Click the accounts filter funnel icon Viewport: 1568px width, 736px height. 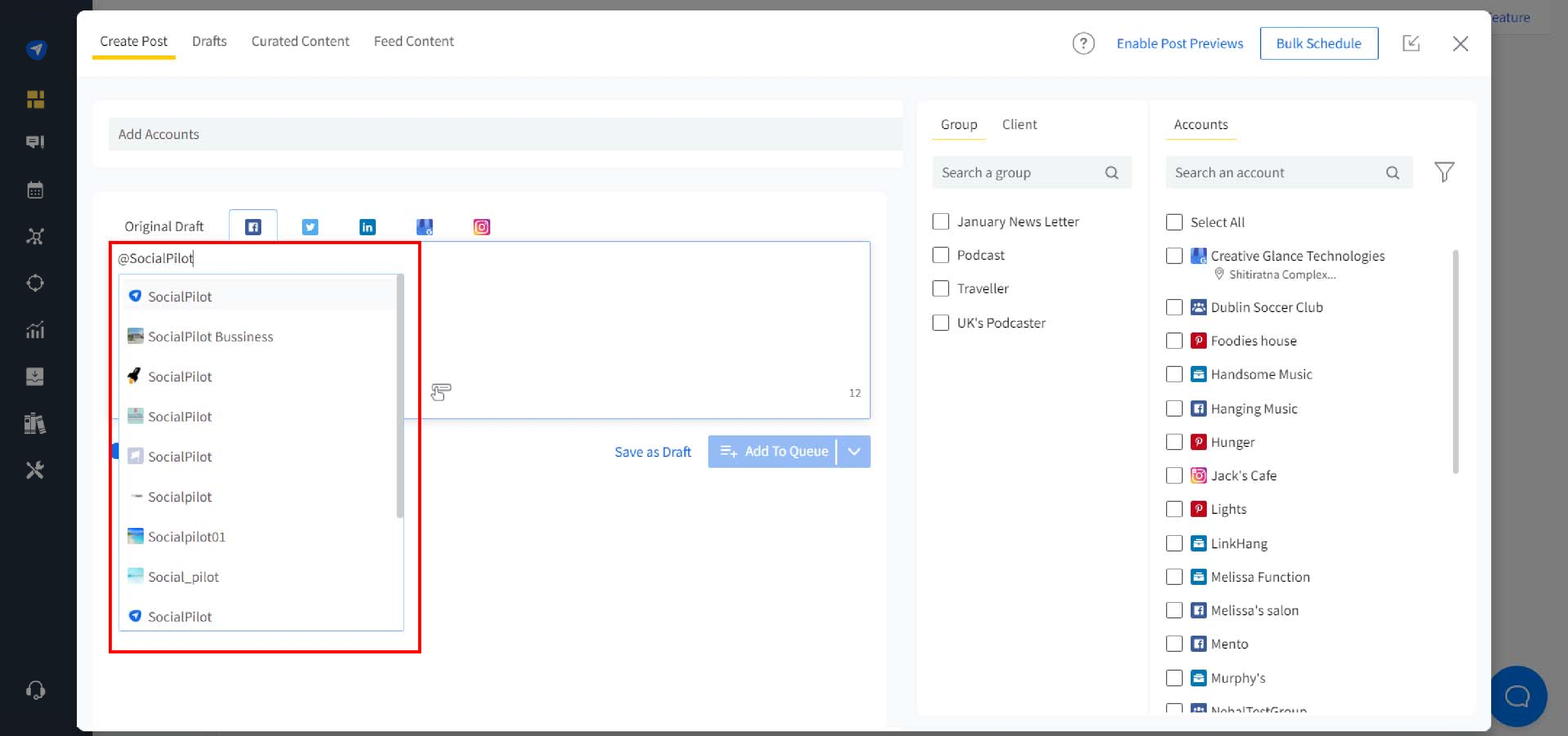[1444, 172]
